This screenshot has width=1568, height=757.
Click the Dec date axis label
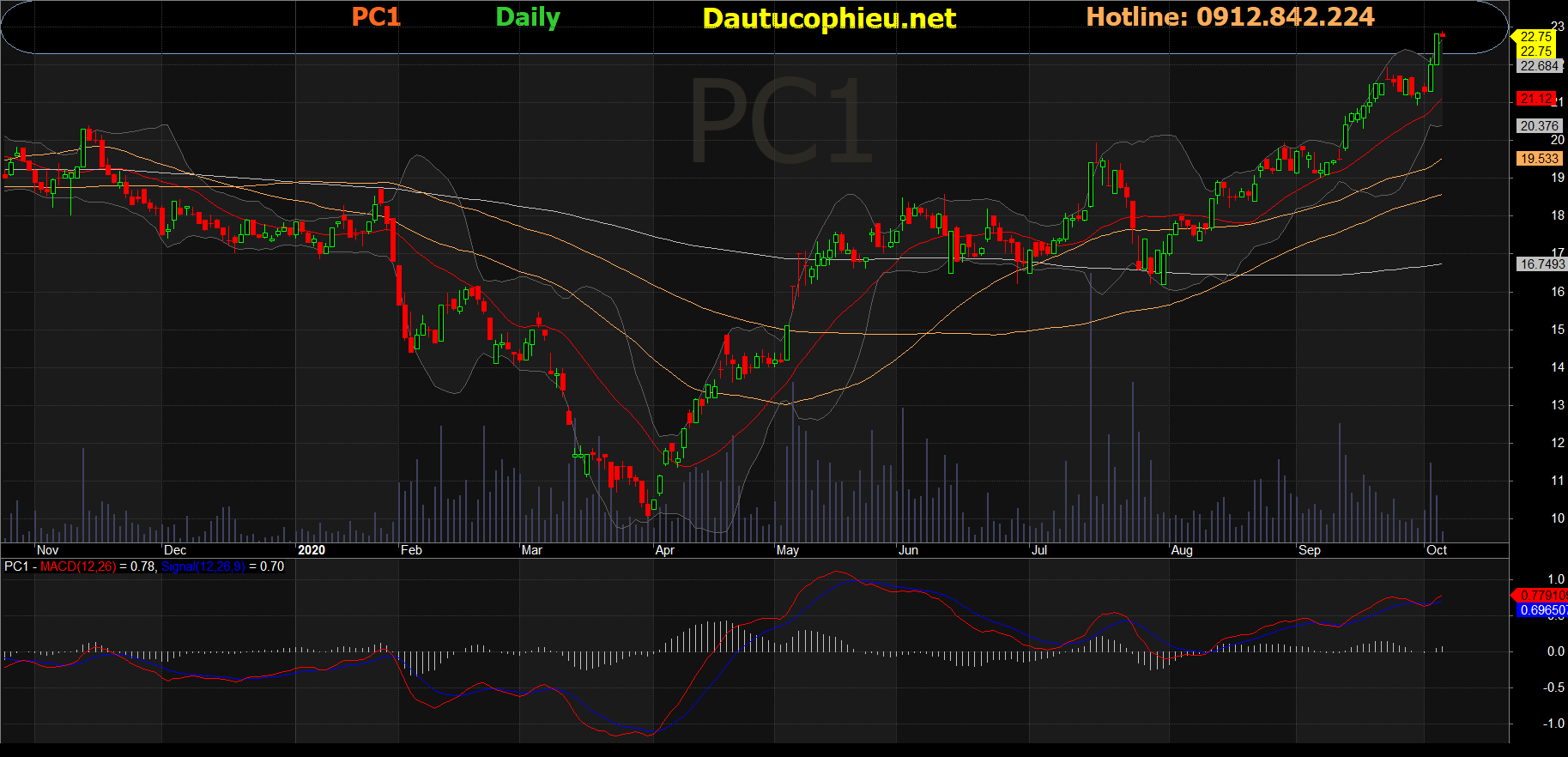tap(175, 550)
